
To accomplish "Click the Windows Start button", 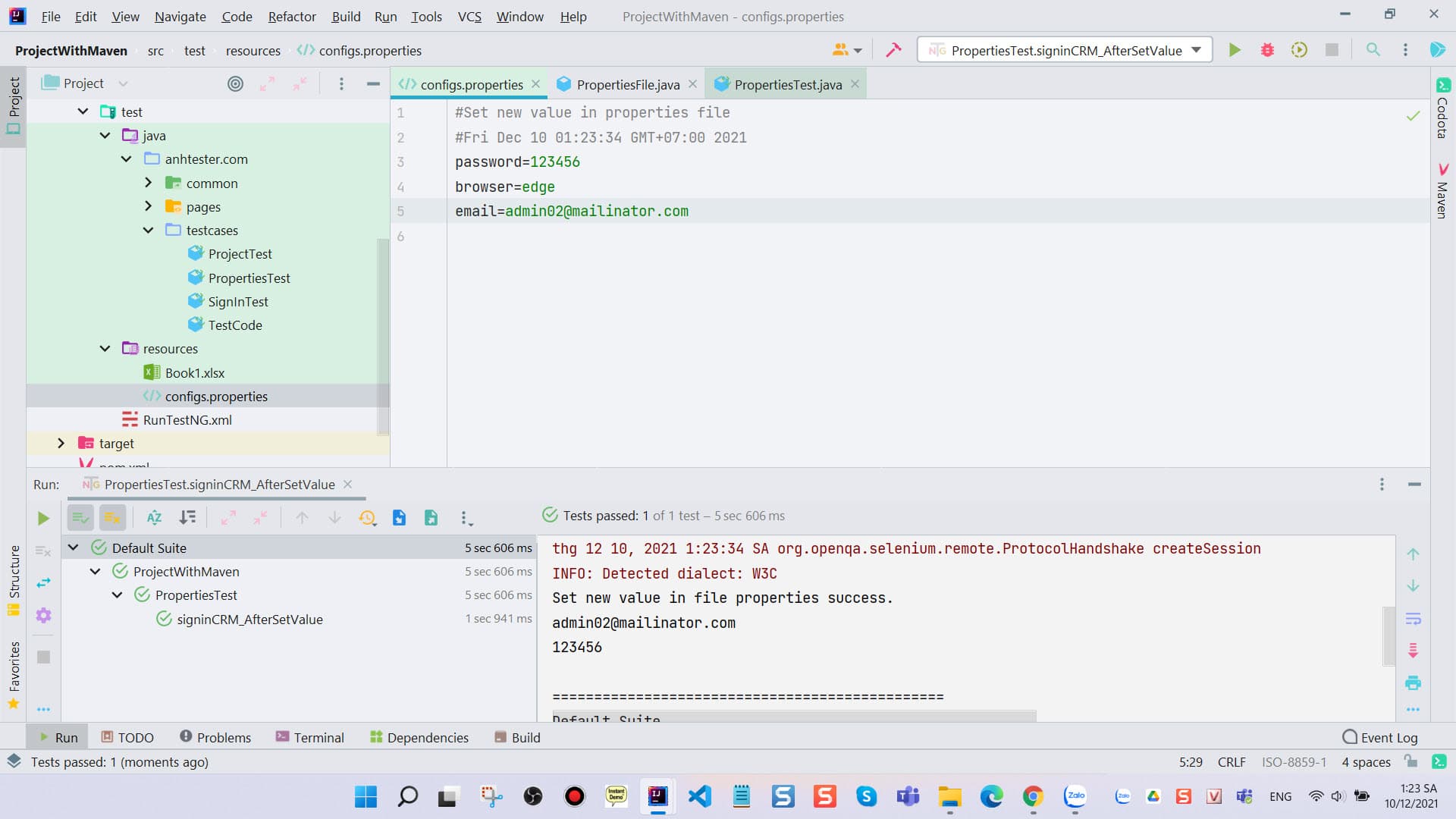I will tap(366, 796).
